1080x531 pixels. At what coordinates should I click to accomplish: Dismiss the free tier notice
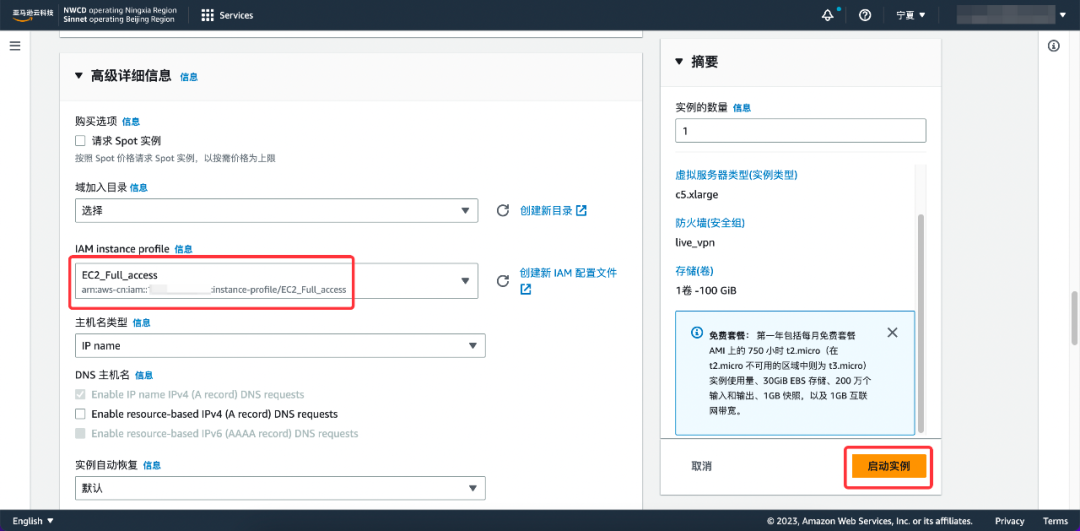tap(892, 333)
